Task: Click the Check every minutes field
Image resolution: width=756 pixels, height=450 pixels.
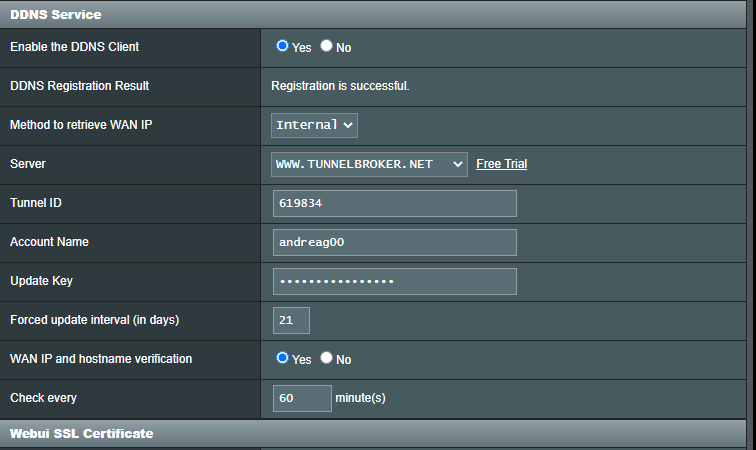Action: pos(302,398)
